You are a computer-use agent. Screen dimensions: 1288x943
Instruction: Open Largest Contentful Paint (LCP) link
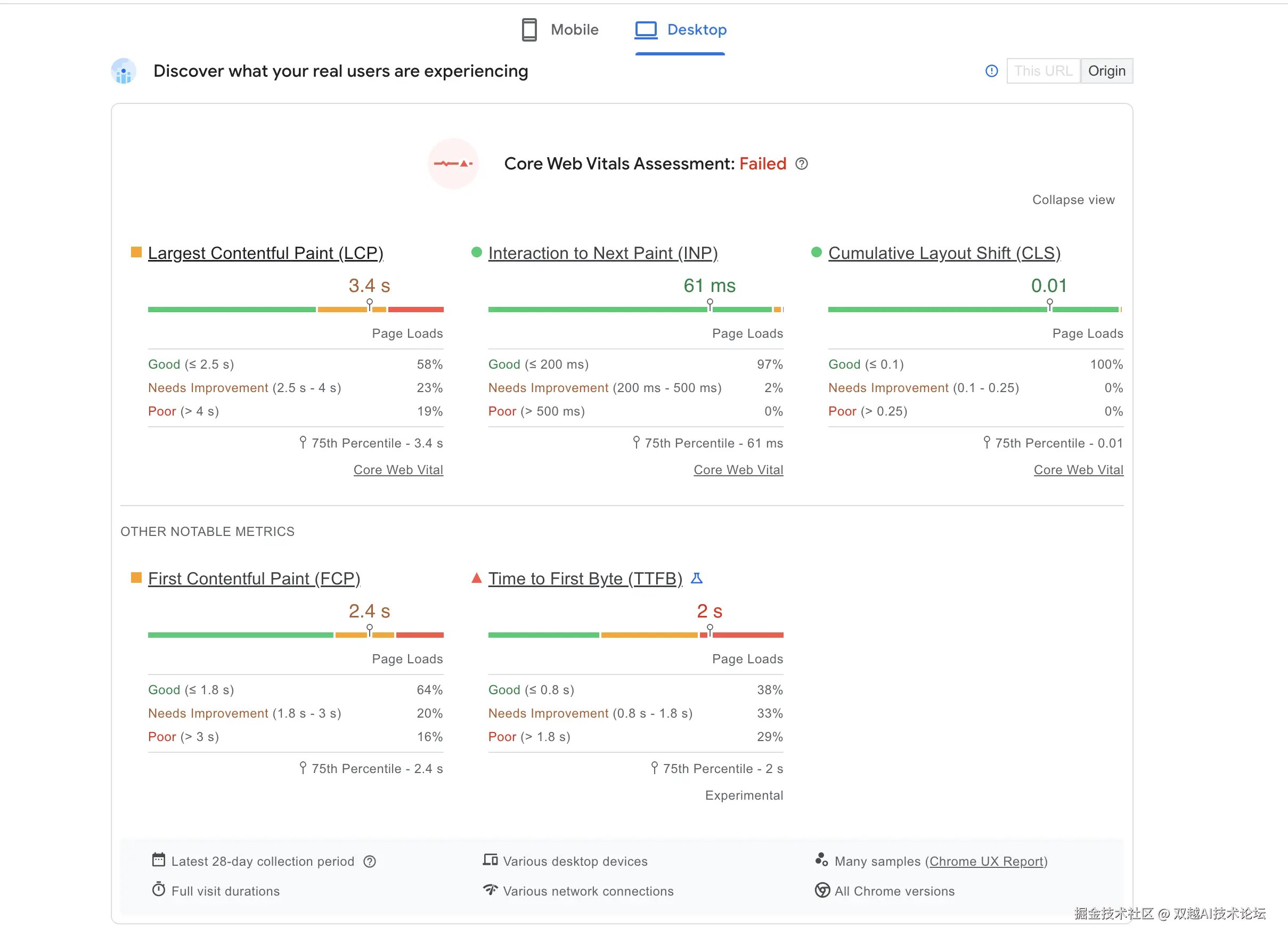click(265, 253)
